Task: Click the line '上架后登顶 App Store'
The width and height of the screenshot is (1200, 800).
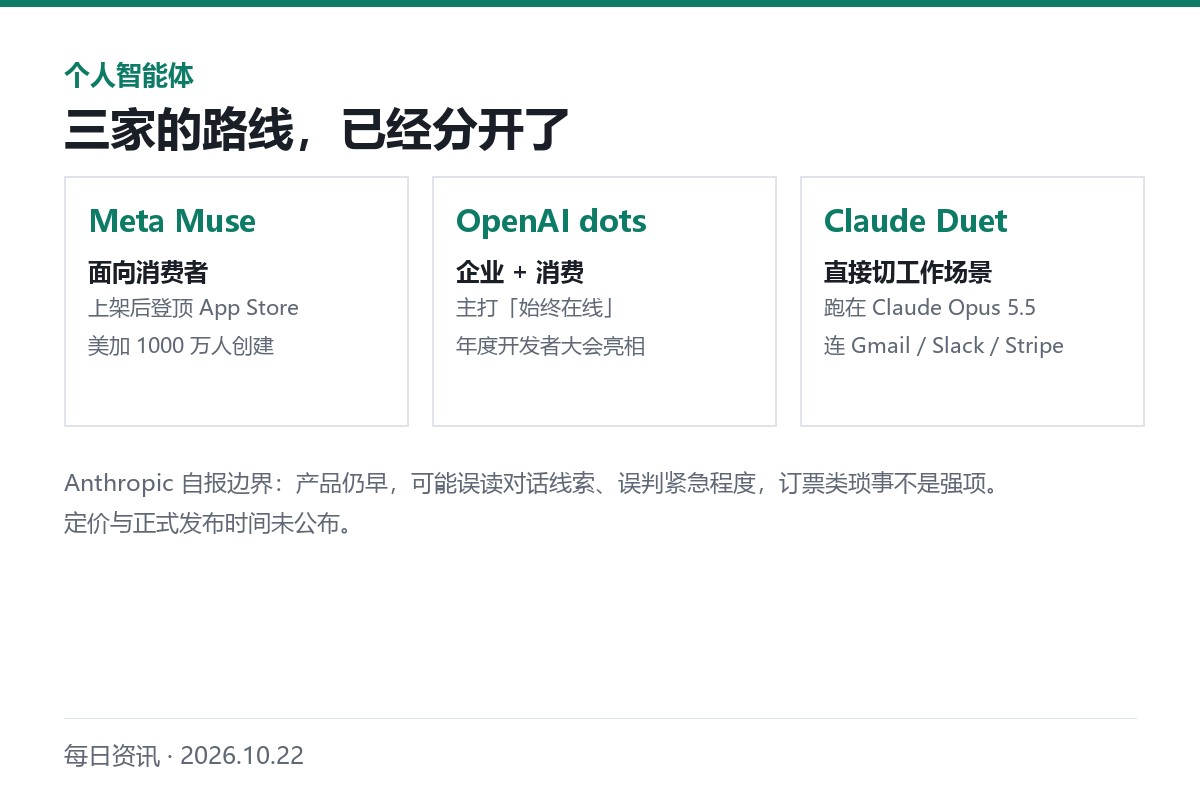Action: (x=194, y=308)
